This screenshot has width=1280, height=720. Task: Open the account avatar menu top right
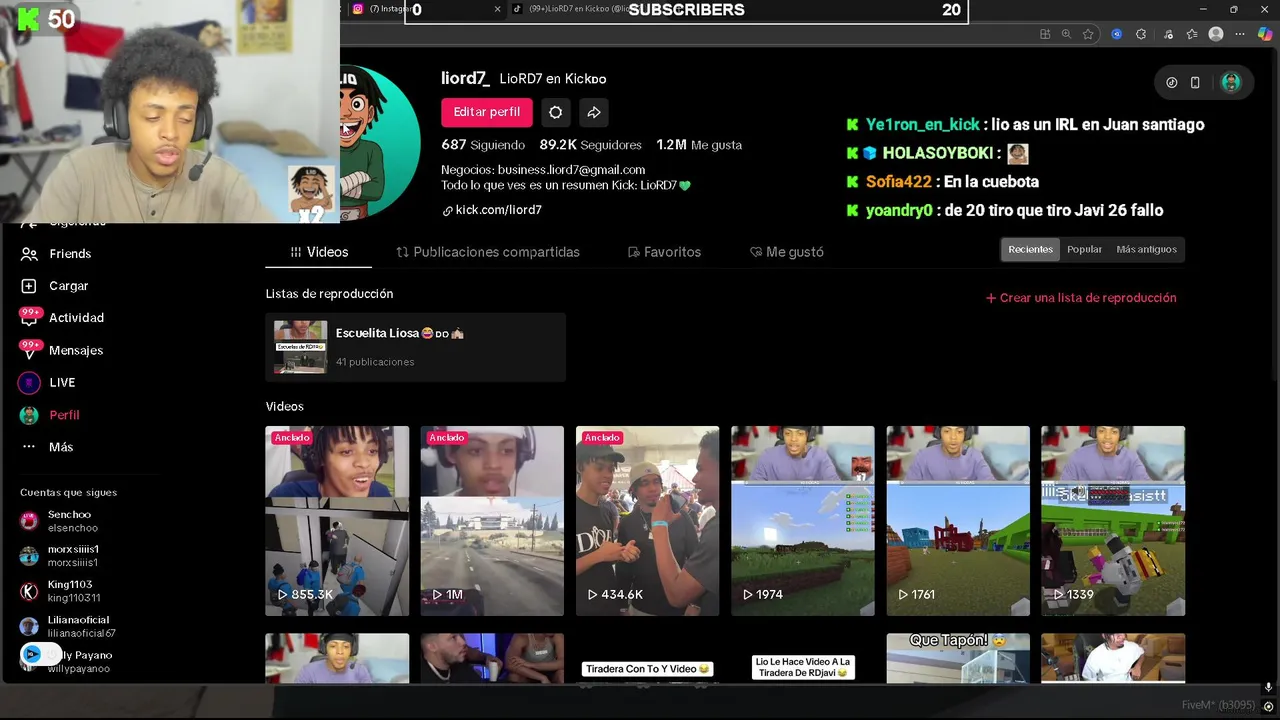pos(1231,82)
